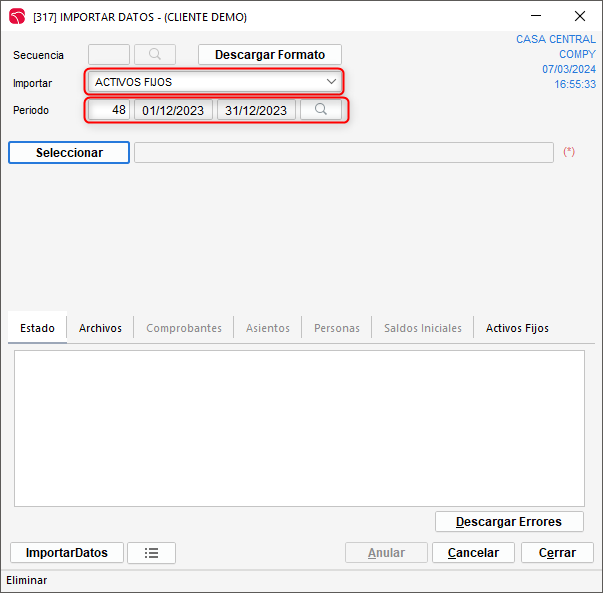Click inside the Estado results text area

click(x=299, y=427)
